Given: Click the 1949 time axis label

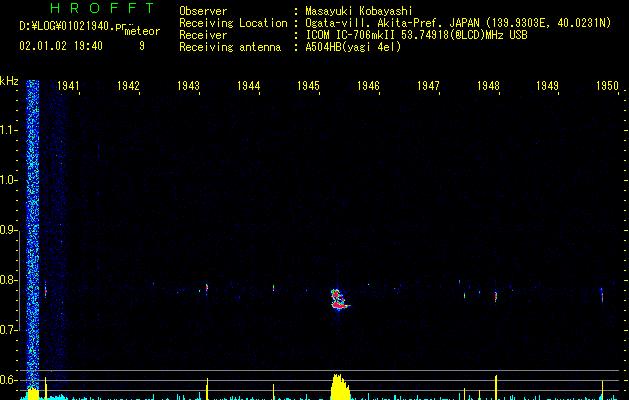Looking at the screenshot, I should (547, 86).
